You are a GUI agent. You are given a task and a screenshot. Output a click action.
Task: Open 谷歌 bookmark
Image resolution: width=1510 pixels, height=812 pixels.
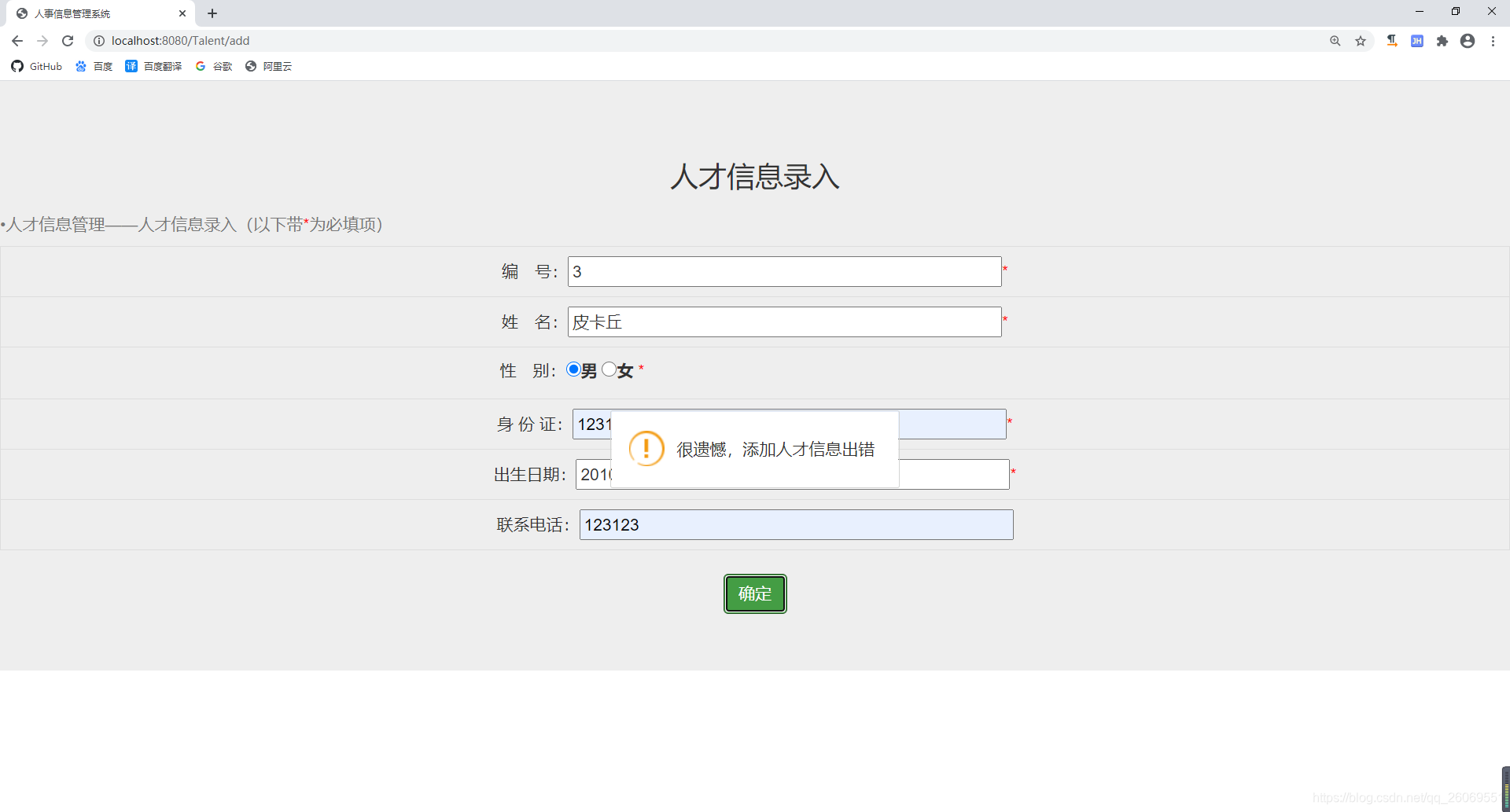click(214, 66)
